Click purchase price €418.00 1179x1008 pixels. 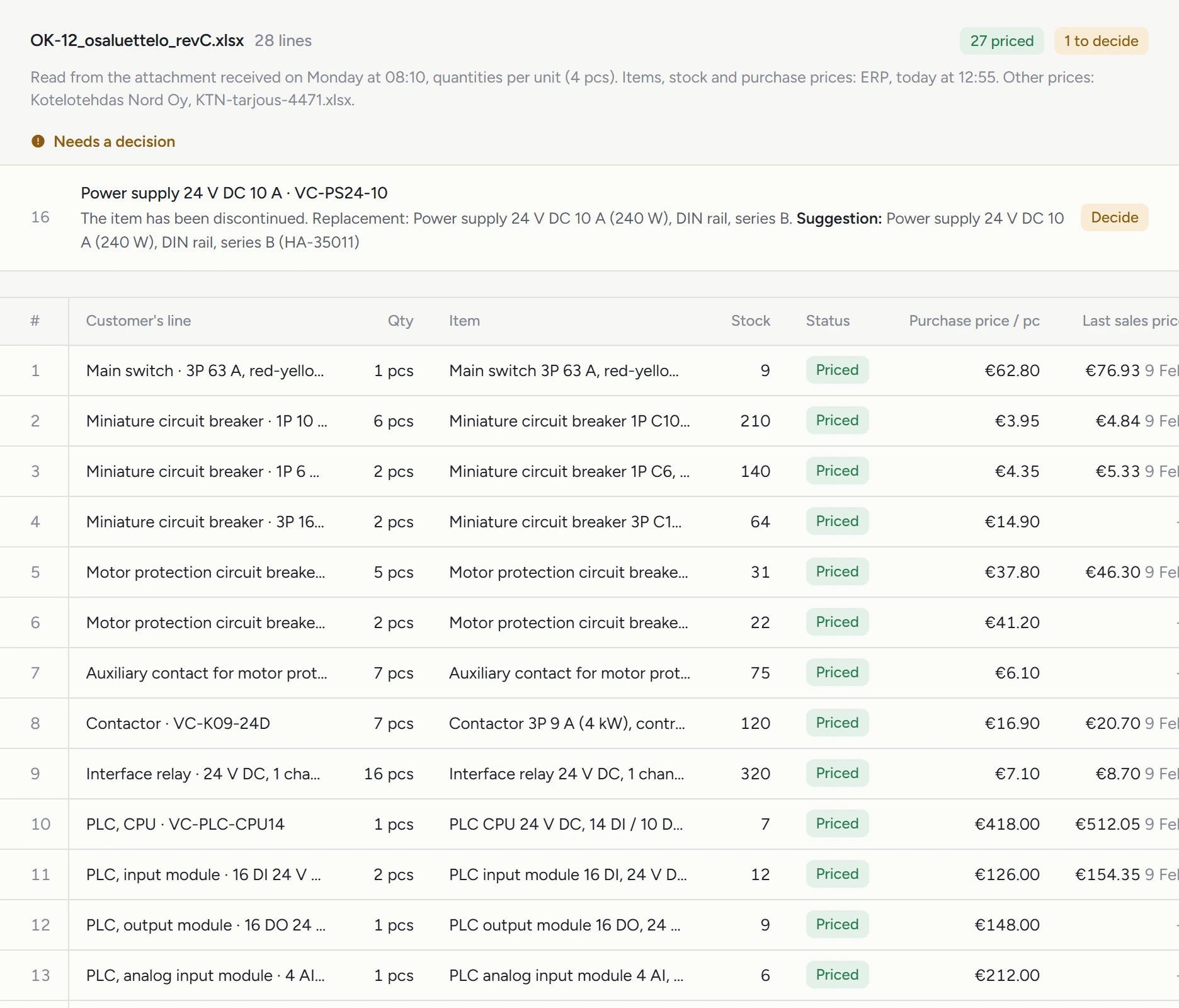tap(1006, 824)
